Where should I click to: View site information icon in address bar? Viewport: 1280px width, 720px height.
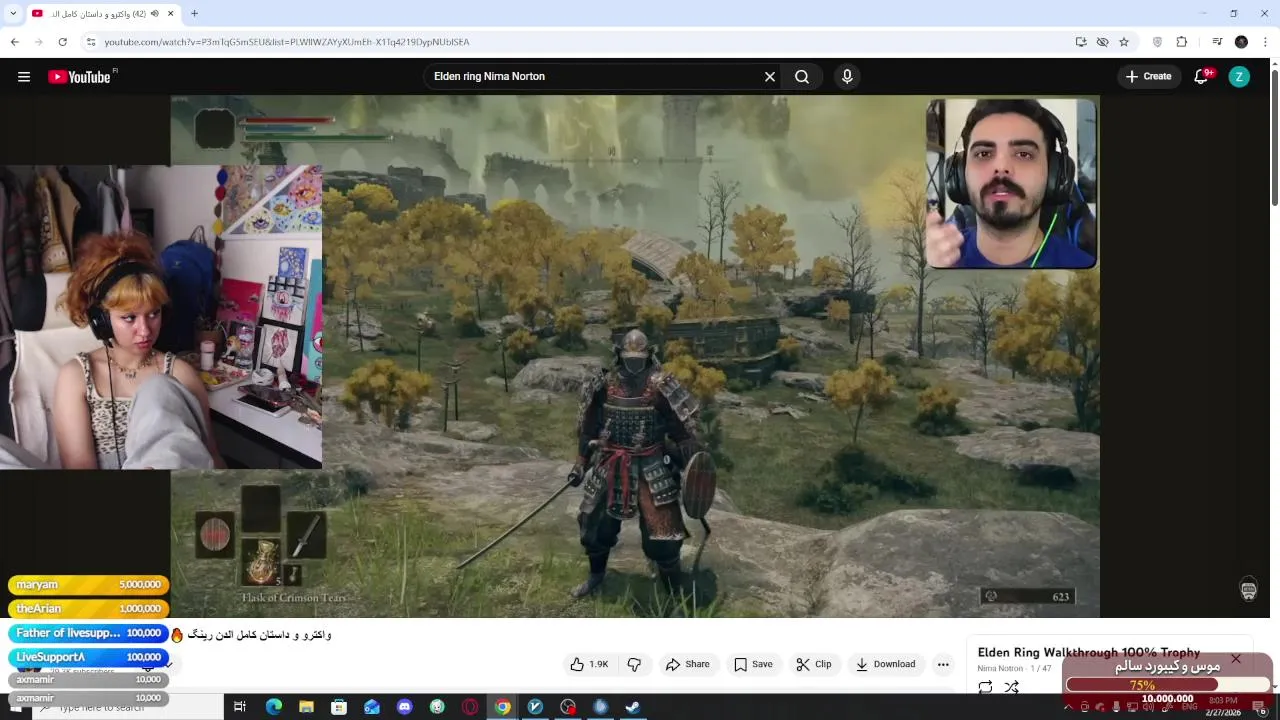(91, 42)
